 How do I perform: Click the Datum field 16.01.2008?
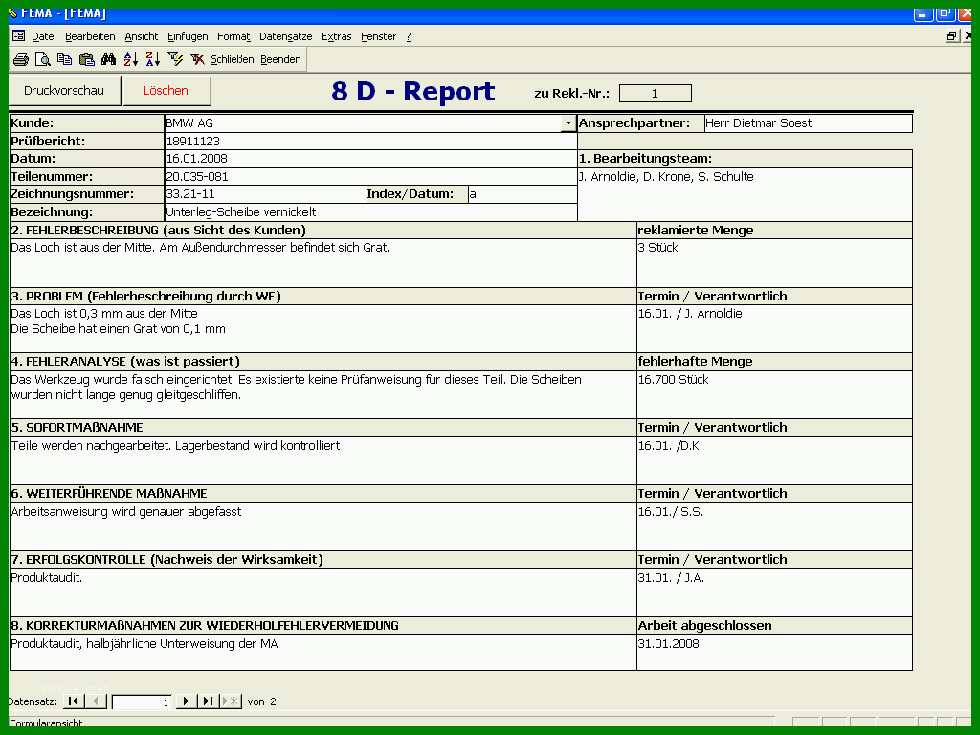tap(370, 159)
